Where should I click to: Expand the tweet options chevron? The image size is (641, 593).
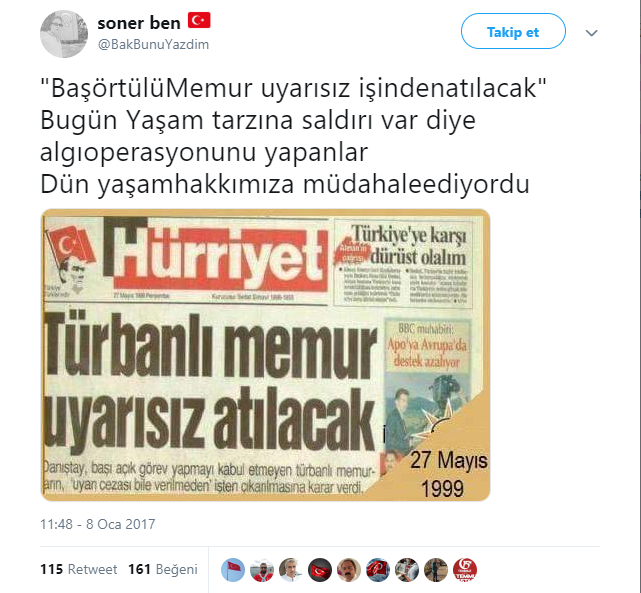coord(592,33)
